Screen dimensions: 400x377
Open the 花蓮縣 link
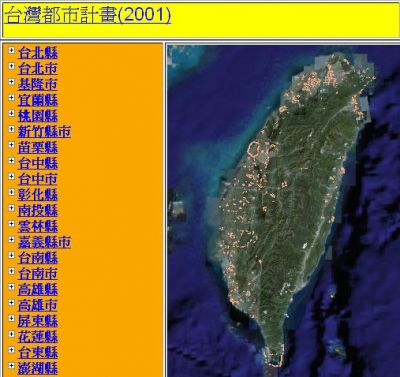click(x=38, y=337)
